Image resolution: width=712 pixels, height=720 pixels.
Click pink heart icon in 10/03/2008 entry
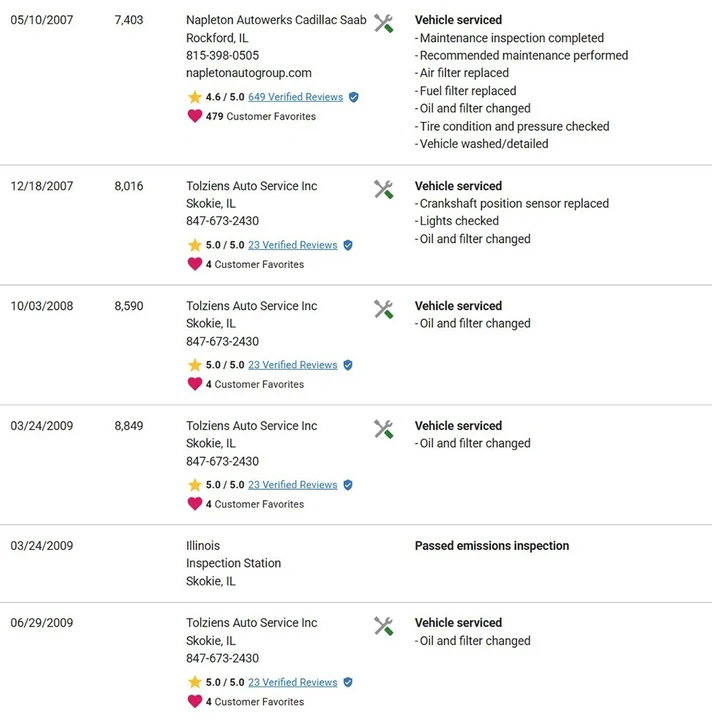tap(195, 384)
